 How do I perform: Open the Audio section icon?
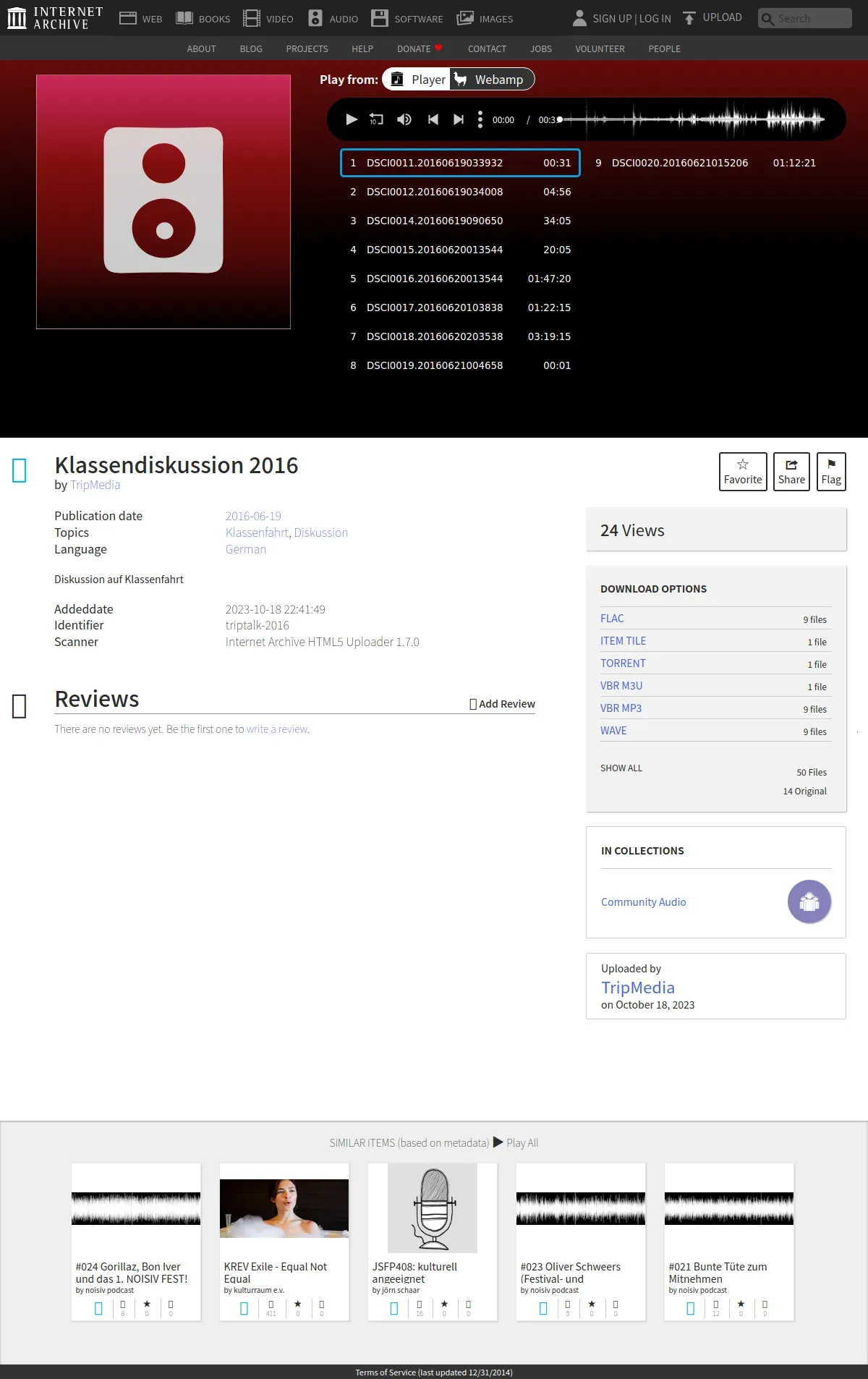(315, 18)
